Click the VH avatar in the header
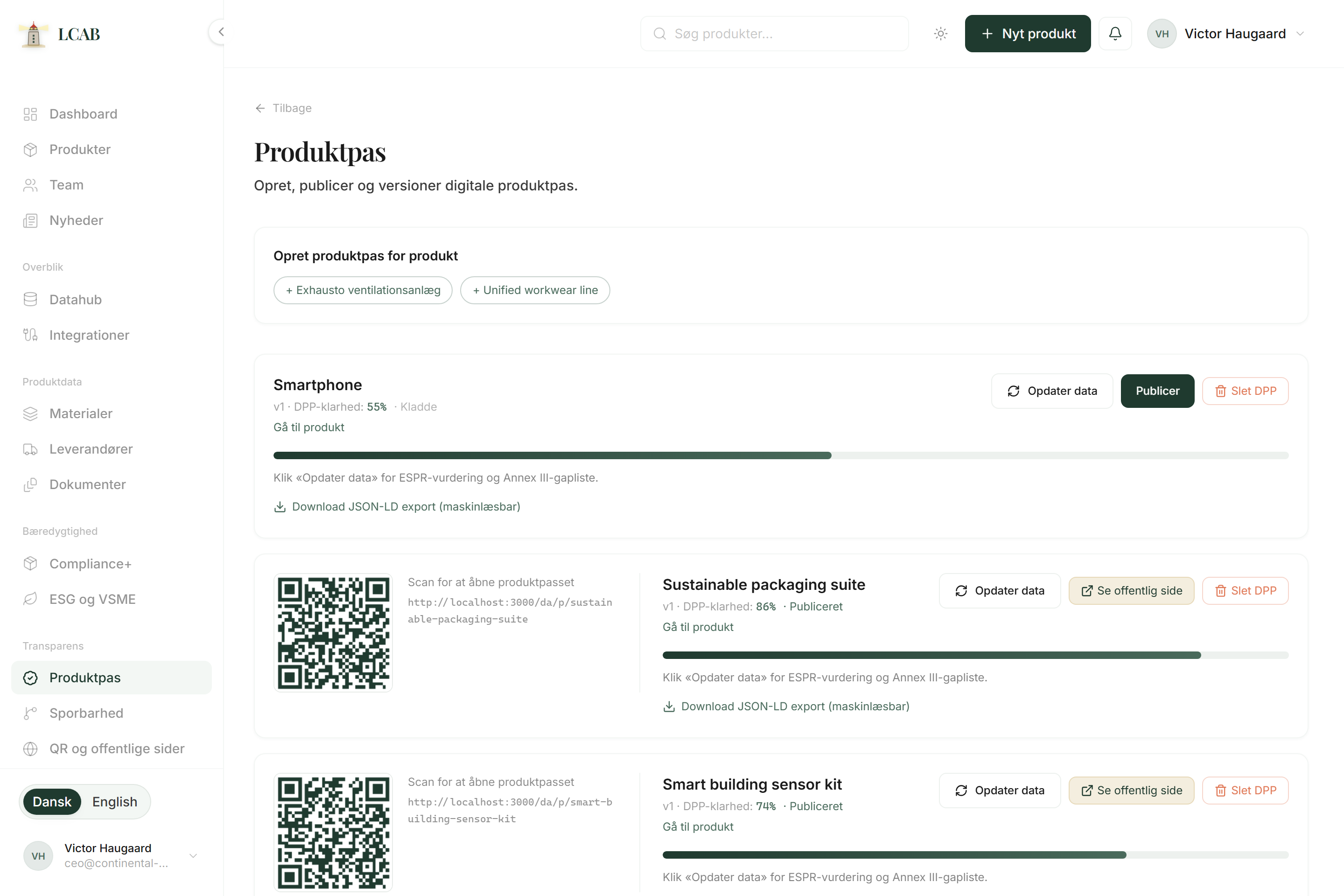The width and height of the screenshot is (1344, 896). coord(1162,34)
